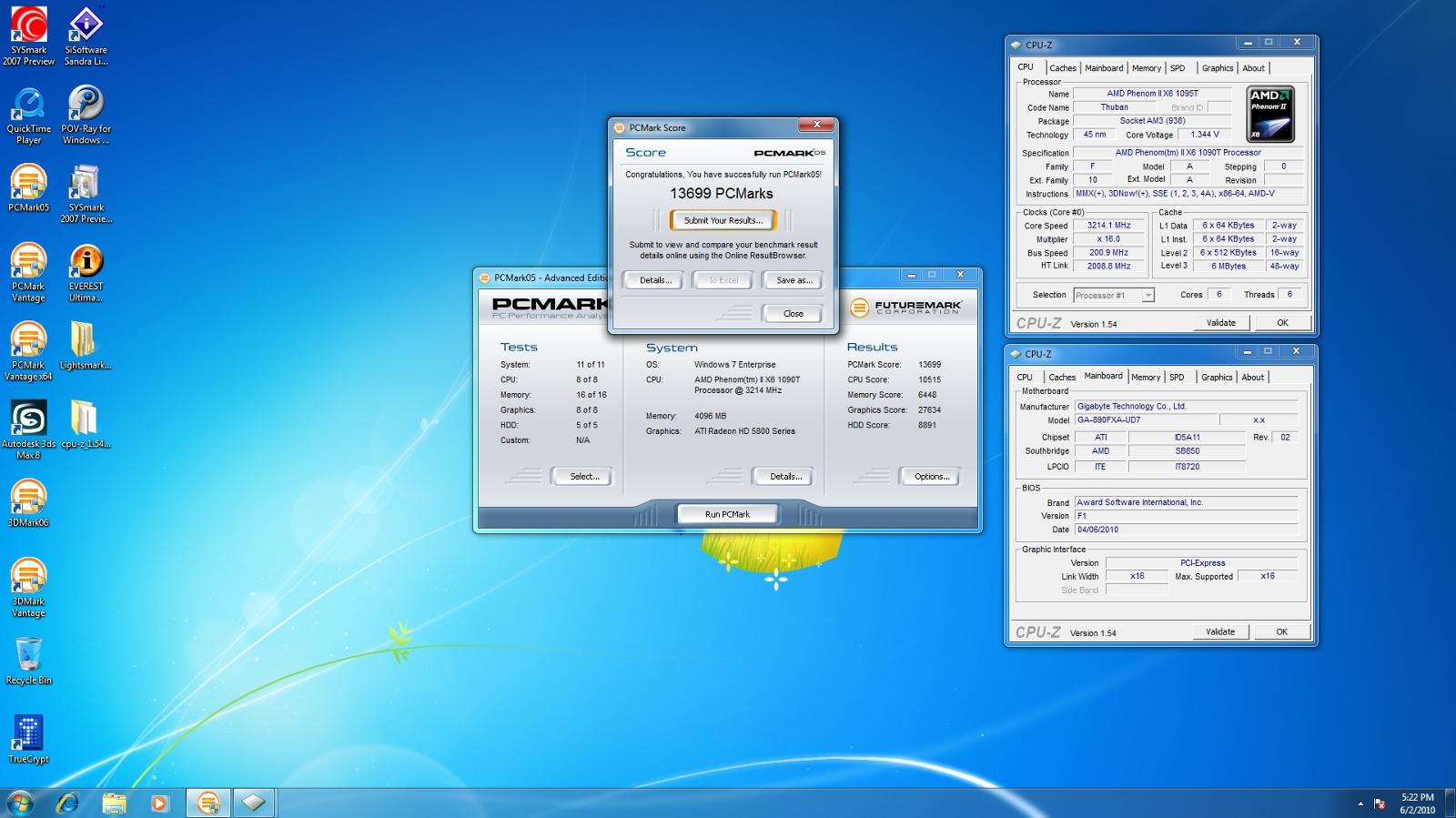Show hidden system tray icons
Viewport: 1456px width, 818px height.
[1360, 803]
